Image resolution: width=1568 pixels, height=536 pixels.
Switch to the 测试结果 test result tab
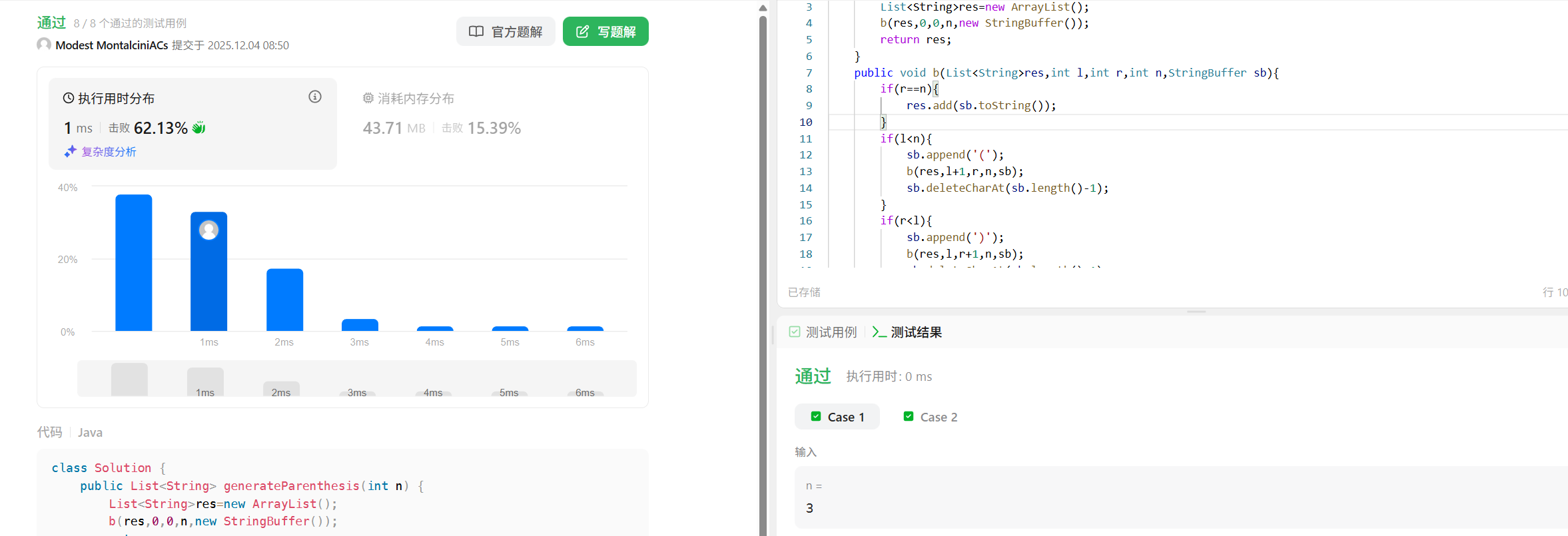[x=907, y=332]
